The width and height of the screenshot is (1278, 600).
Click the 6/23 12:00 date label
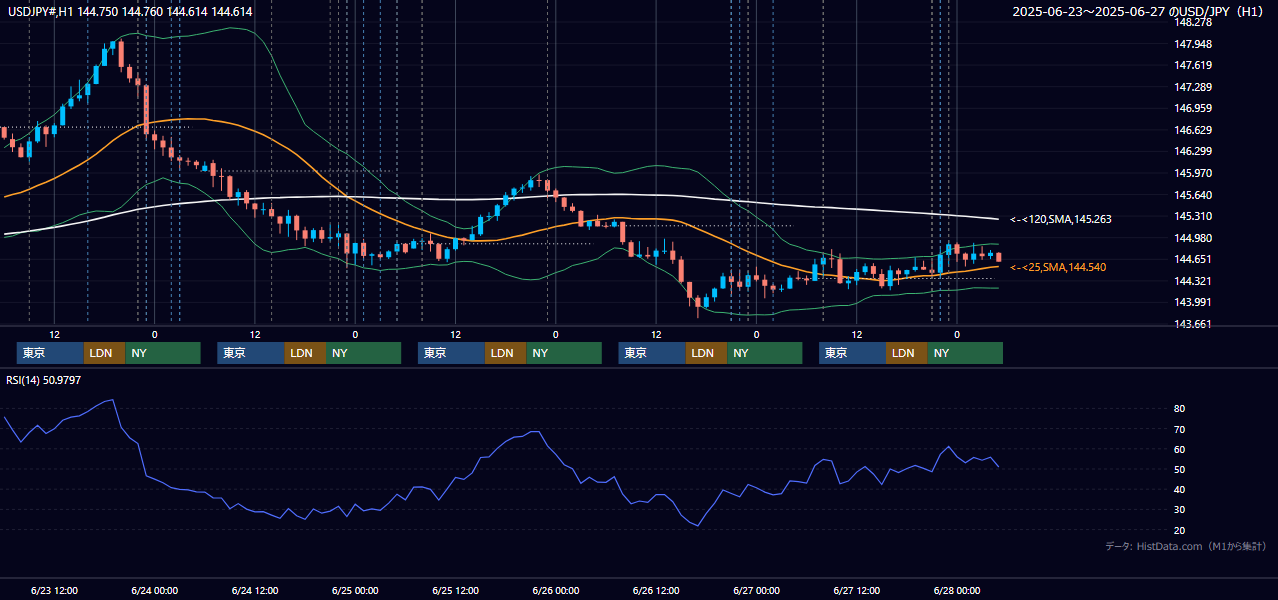tap(55, 590)
